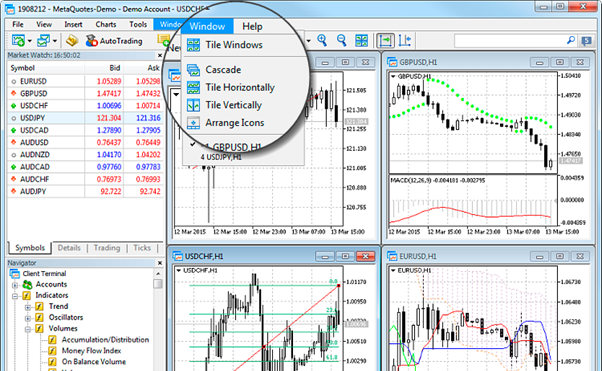Viewport: 602px width, 371px height.
Task: Click the Tile Windows toolbar icon
Action: (x=361, y=40)
